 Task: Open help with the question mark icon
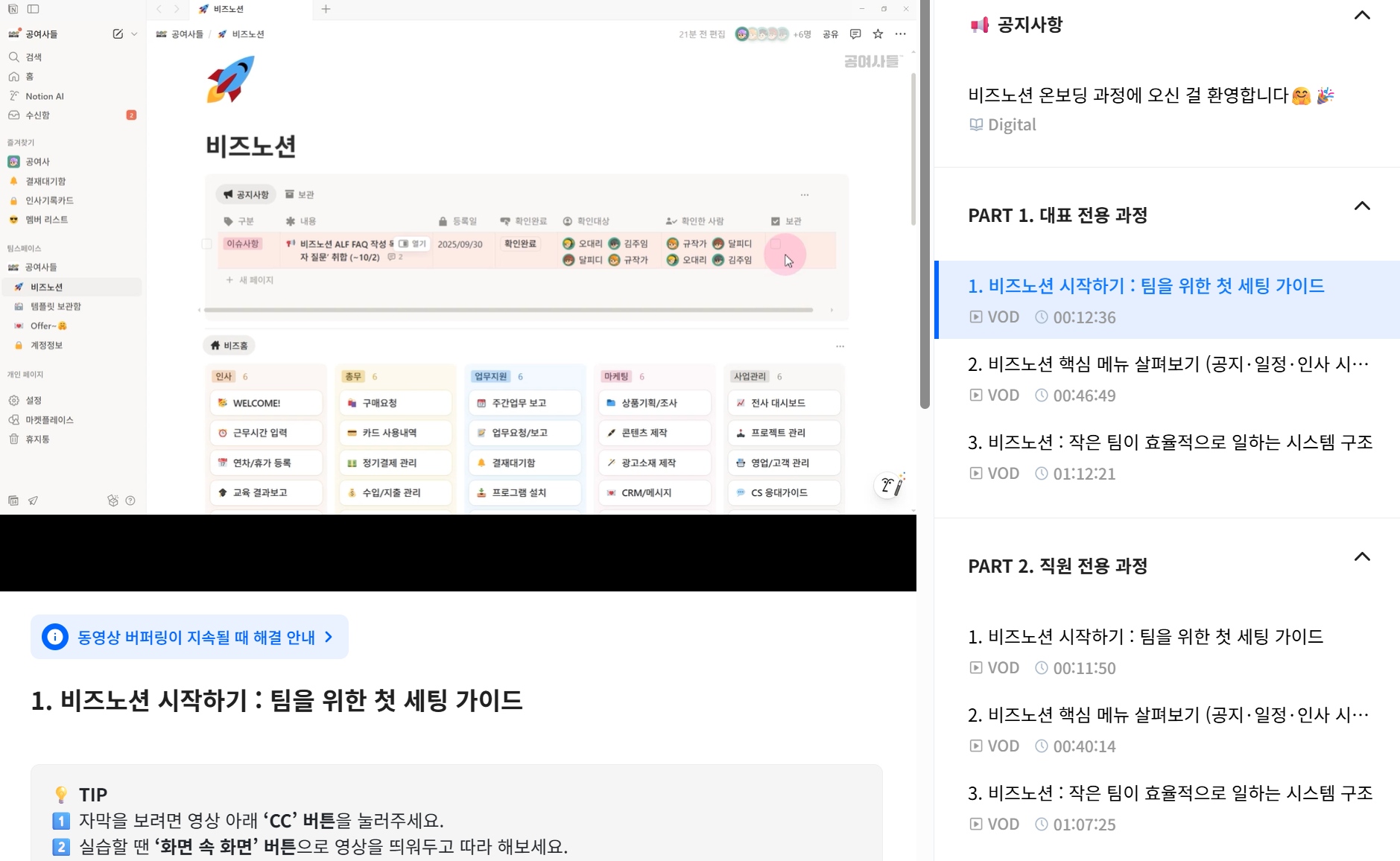(130, 501)
